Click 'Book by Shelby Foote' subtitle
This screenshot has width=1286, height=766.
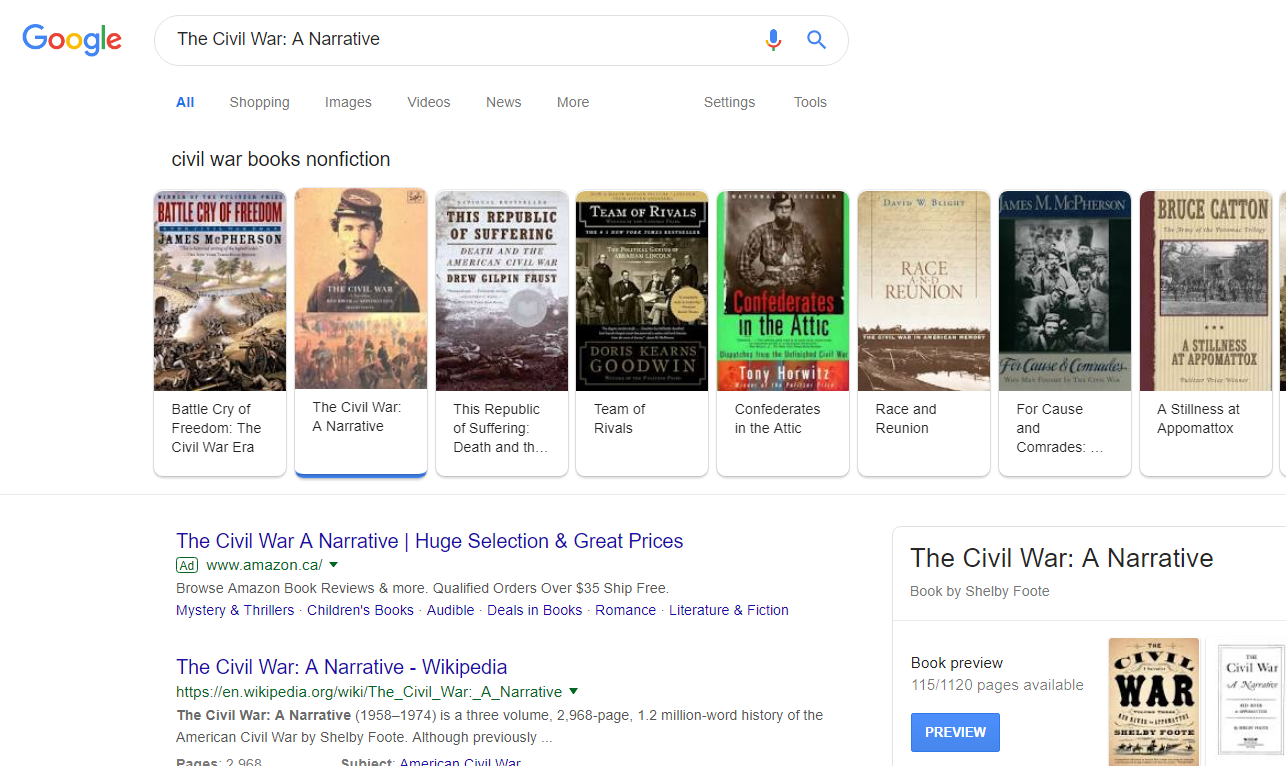[x=980, y=591]
